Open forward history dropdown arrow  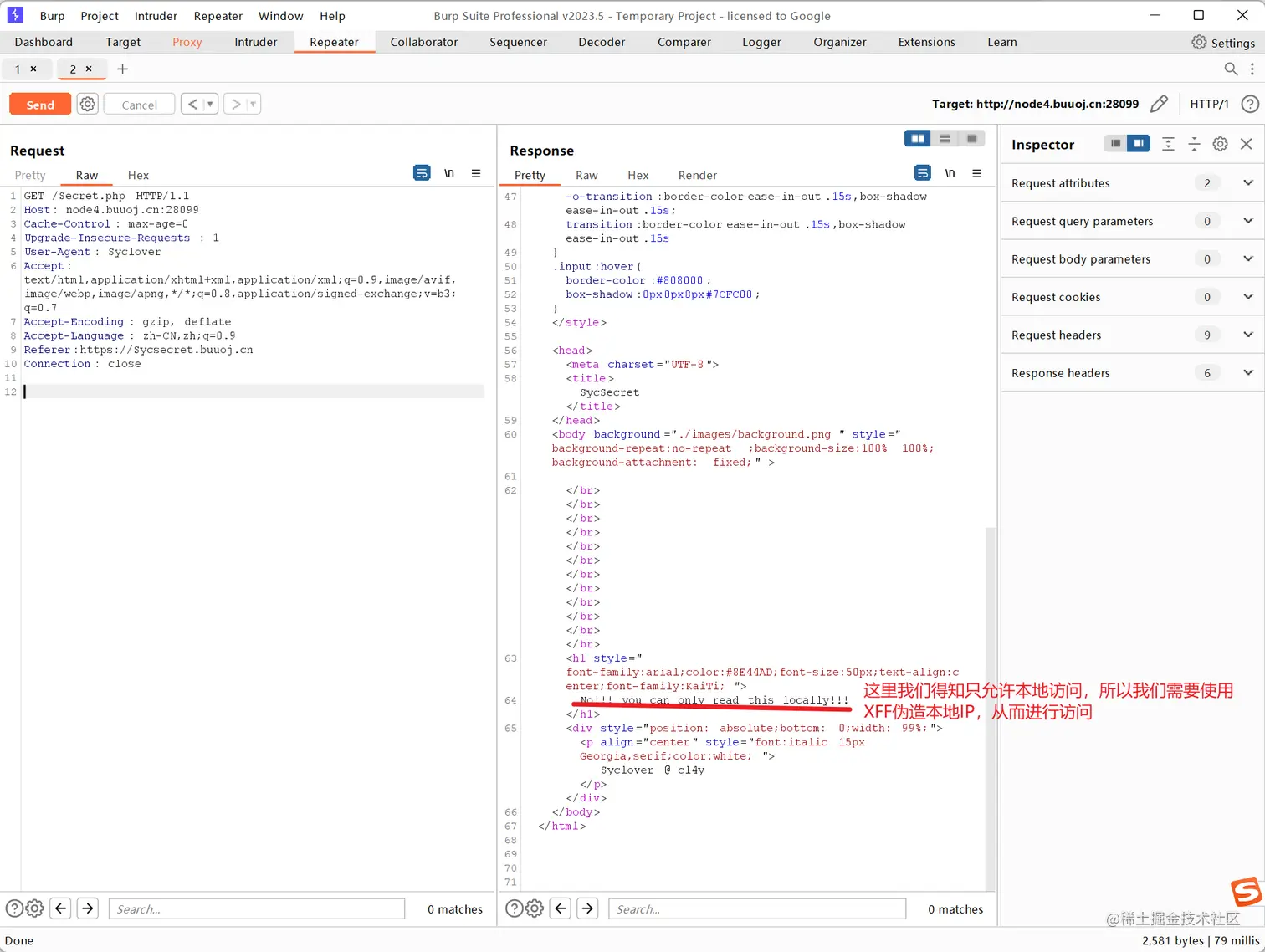pyautogui.click(x=253, y=104)
